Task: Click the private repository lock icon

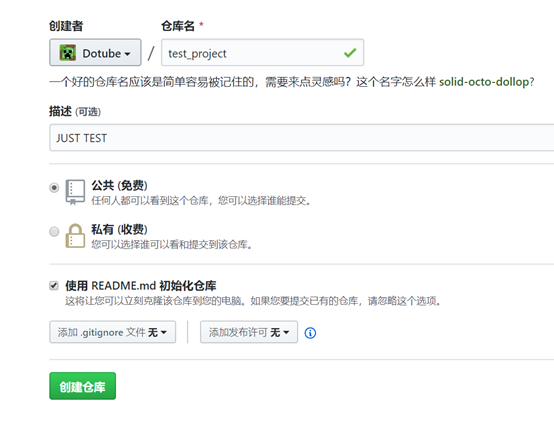Action: pos(75,236)
